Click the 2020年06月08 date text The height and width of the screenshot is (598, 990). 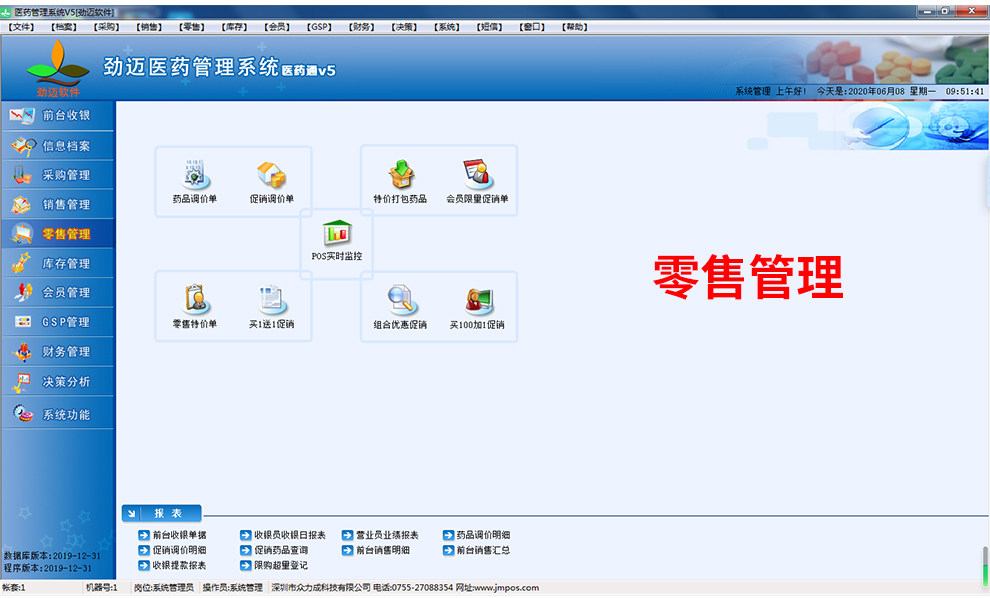coord(876,92)
